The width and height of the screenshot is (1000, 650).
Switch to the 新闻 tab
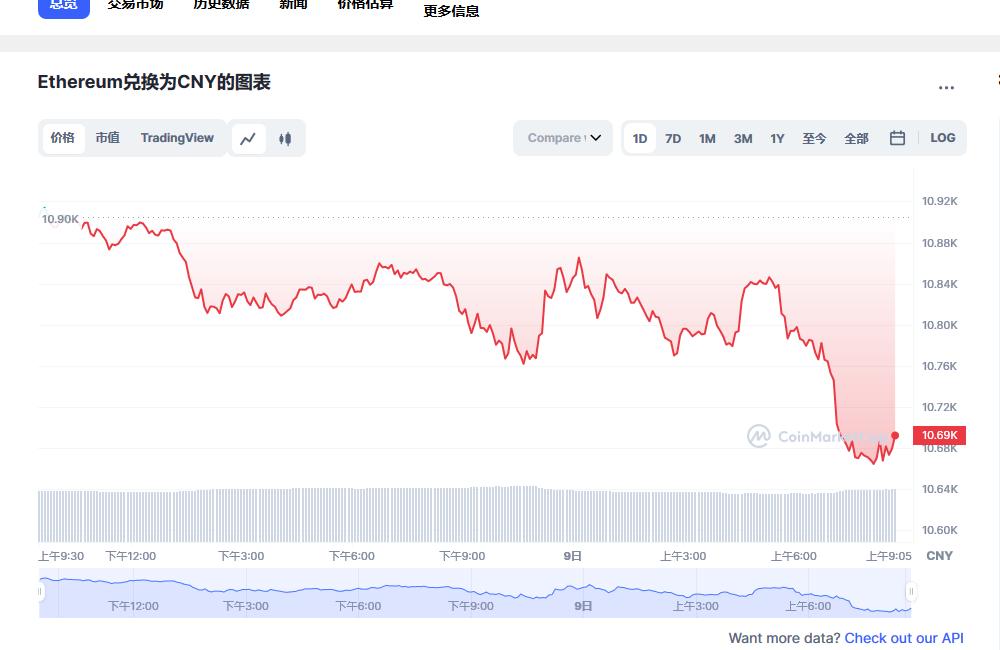point(293,5)
